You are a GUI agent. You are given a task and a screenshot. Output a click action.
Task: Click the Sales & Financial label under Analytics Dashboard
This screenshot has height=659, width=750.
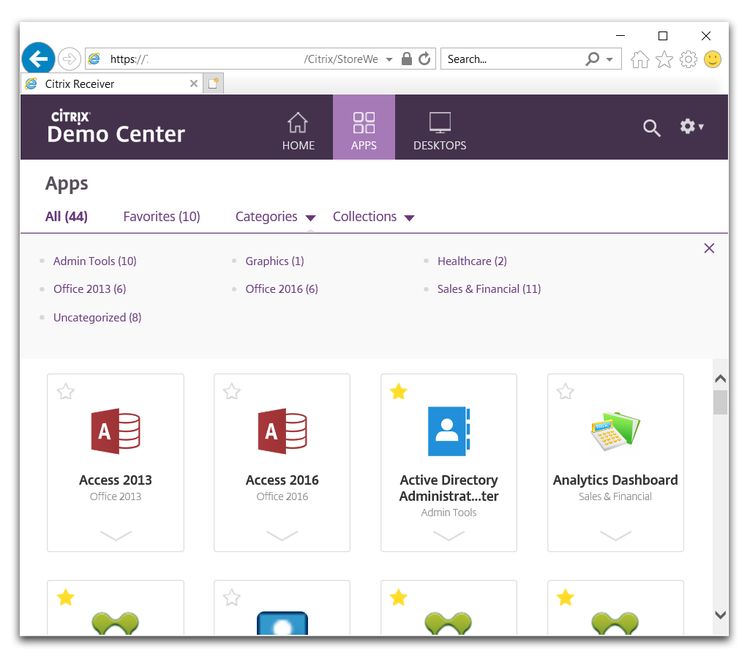(x=615, y=496)
